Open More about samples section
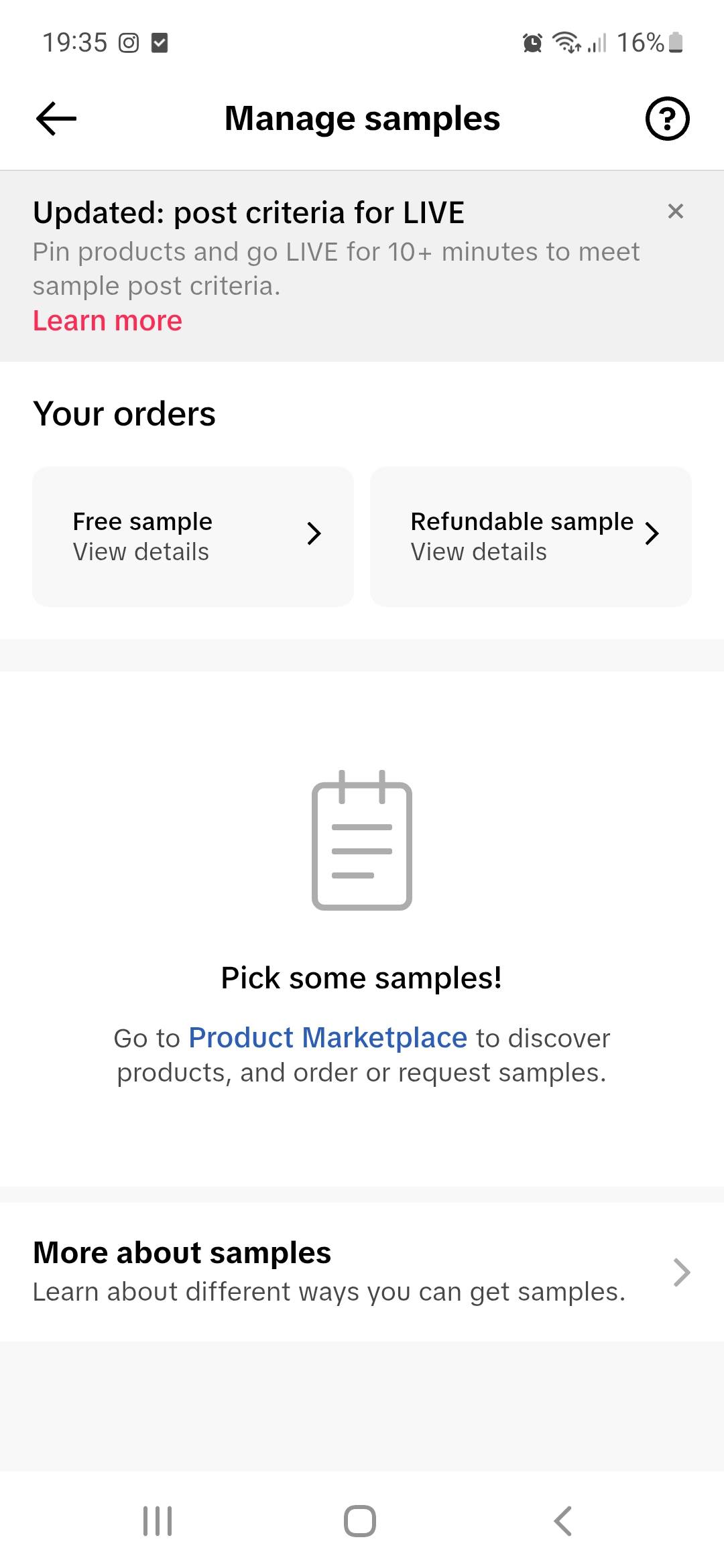The width and height of the screenshot is (724, 1568). (x=362, y=1272)
